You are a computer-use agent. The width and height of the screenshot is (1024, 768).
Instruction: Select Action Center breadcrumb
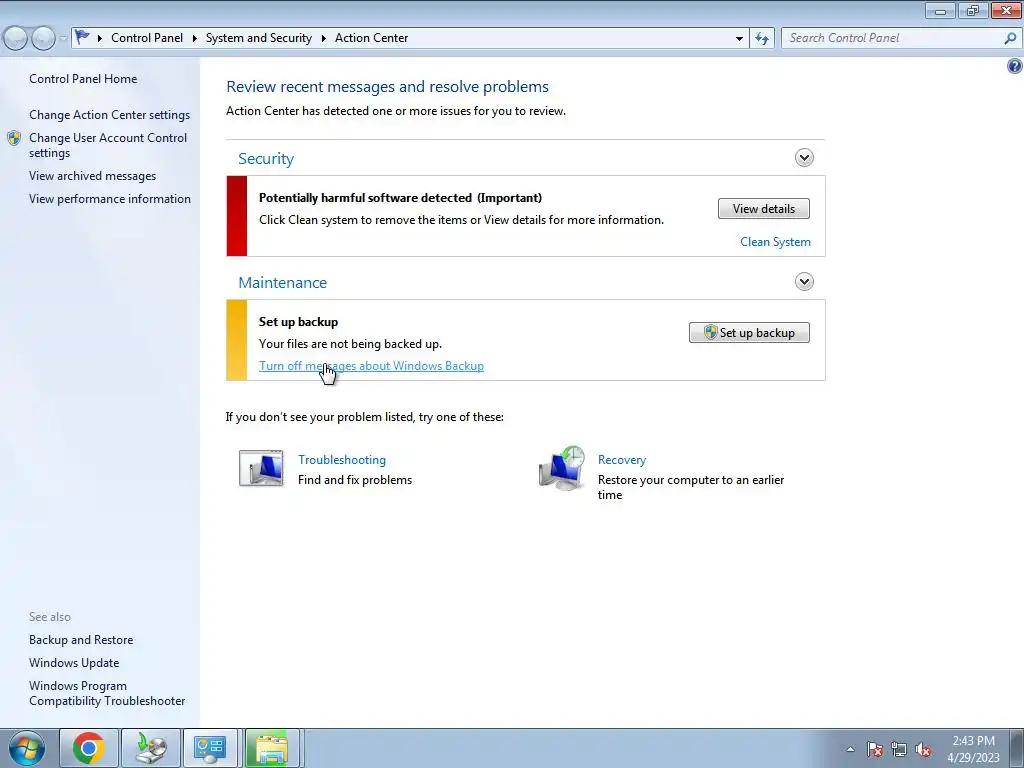[x=372, y=38]
